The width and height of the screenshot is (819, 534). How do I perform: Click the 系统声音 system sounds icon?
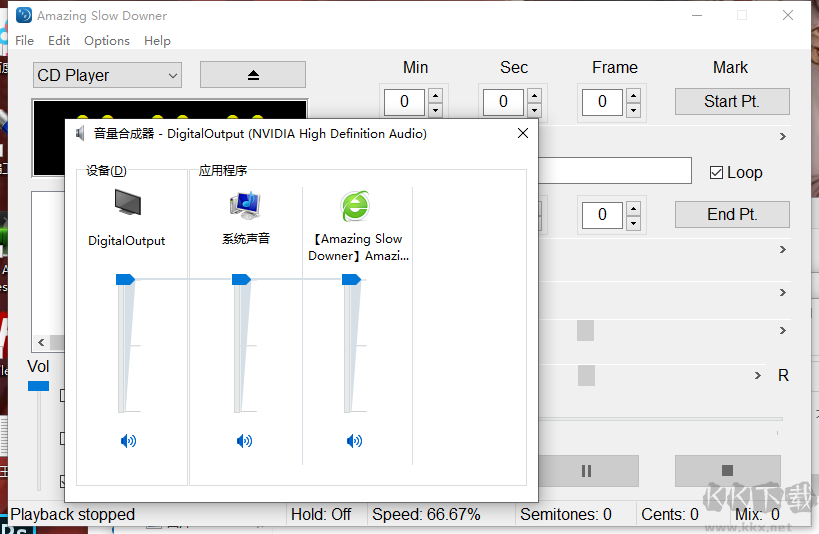pos(245,205)
